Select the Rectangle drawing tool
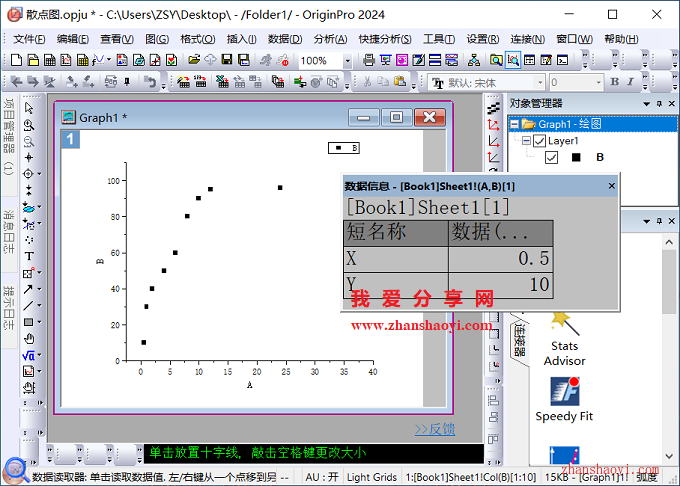This screenshot has width=680, height=486. pyautogui.click(x=29, y=322)
